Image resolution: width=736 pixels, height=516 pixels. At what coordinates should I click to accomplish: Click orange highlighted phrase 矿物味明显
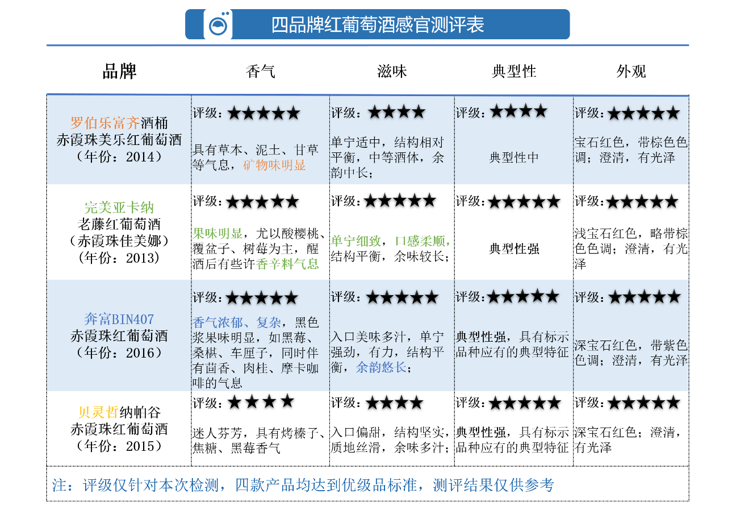click(x=274, y=165)
